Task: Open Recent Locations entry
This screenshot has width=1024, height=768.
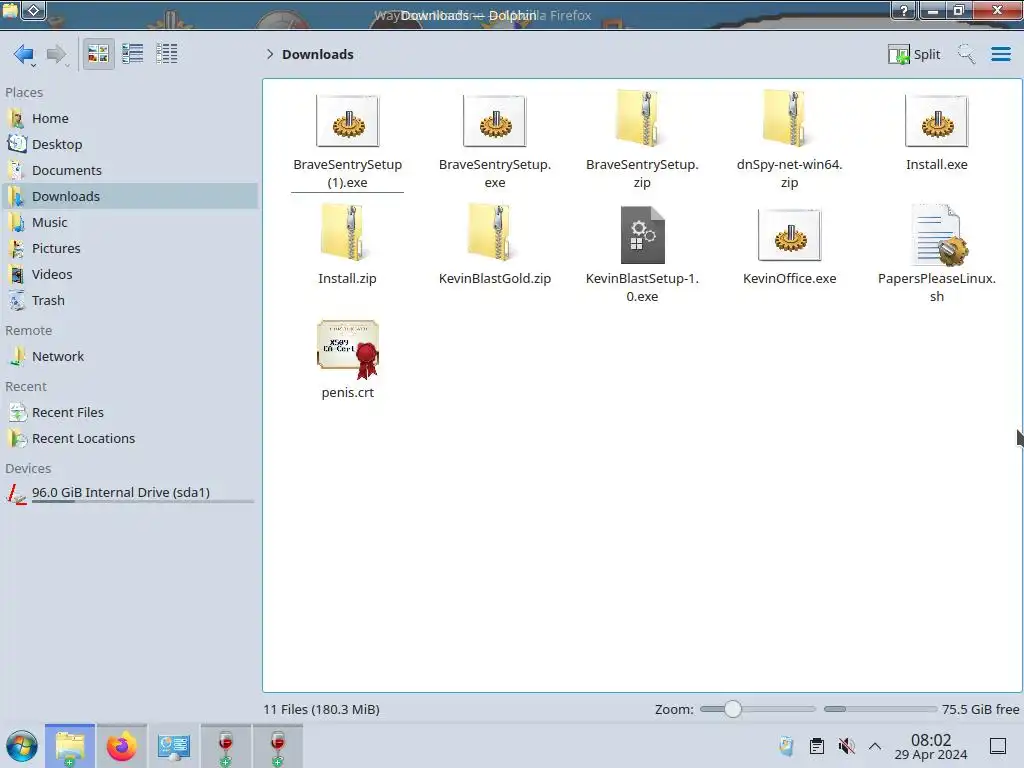Action: click(x=131, y=439)
